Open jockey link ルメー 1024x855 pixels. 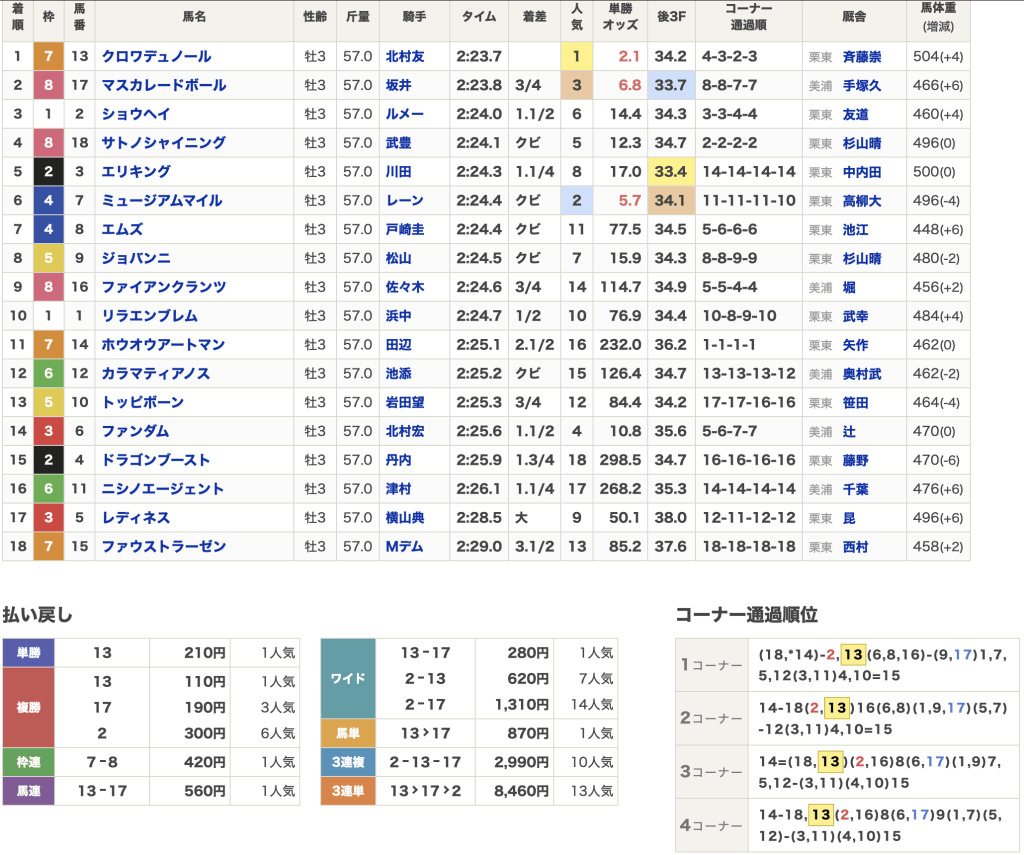[405, 114]
